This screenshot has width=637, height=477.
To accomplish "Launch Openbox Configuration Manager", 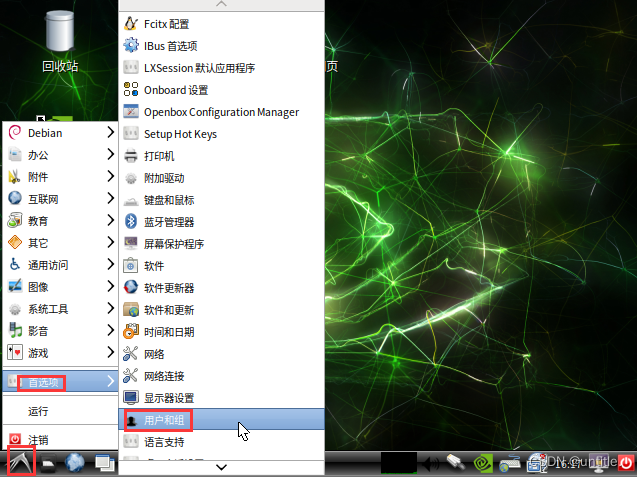I will pyautogui.click(x=221, y=112).
